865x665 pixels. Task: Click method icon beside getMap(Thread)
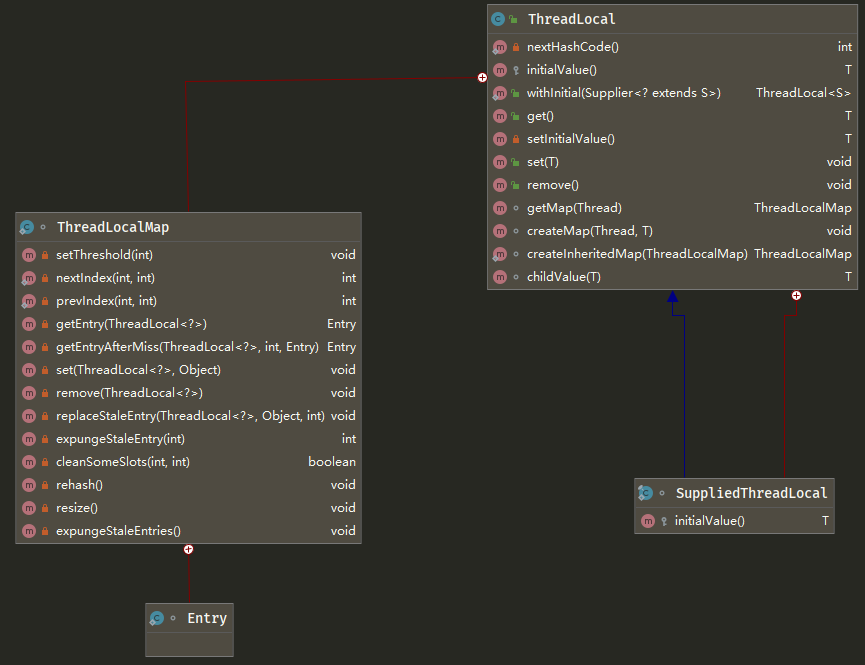tap(499, 208)
